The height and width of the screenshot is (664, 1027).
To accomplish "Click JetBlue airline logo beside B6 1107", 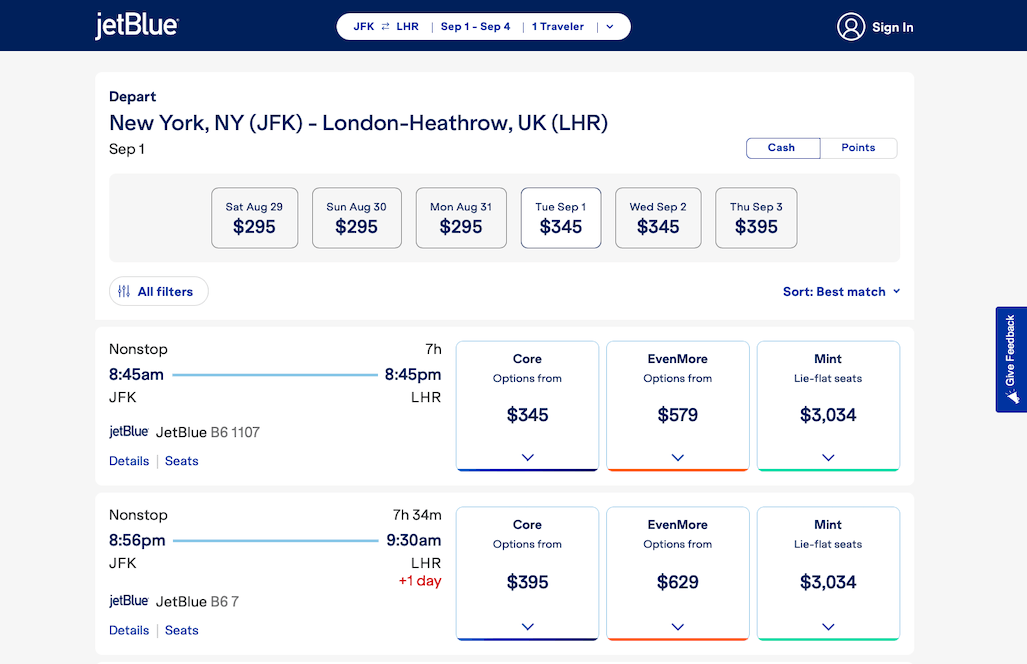I will click(x=129, y=432).
